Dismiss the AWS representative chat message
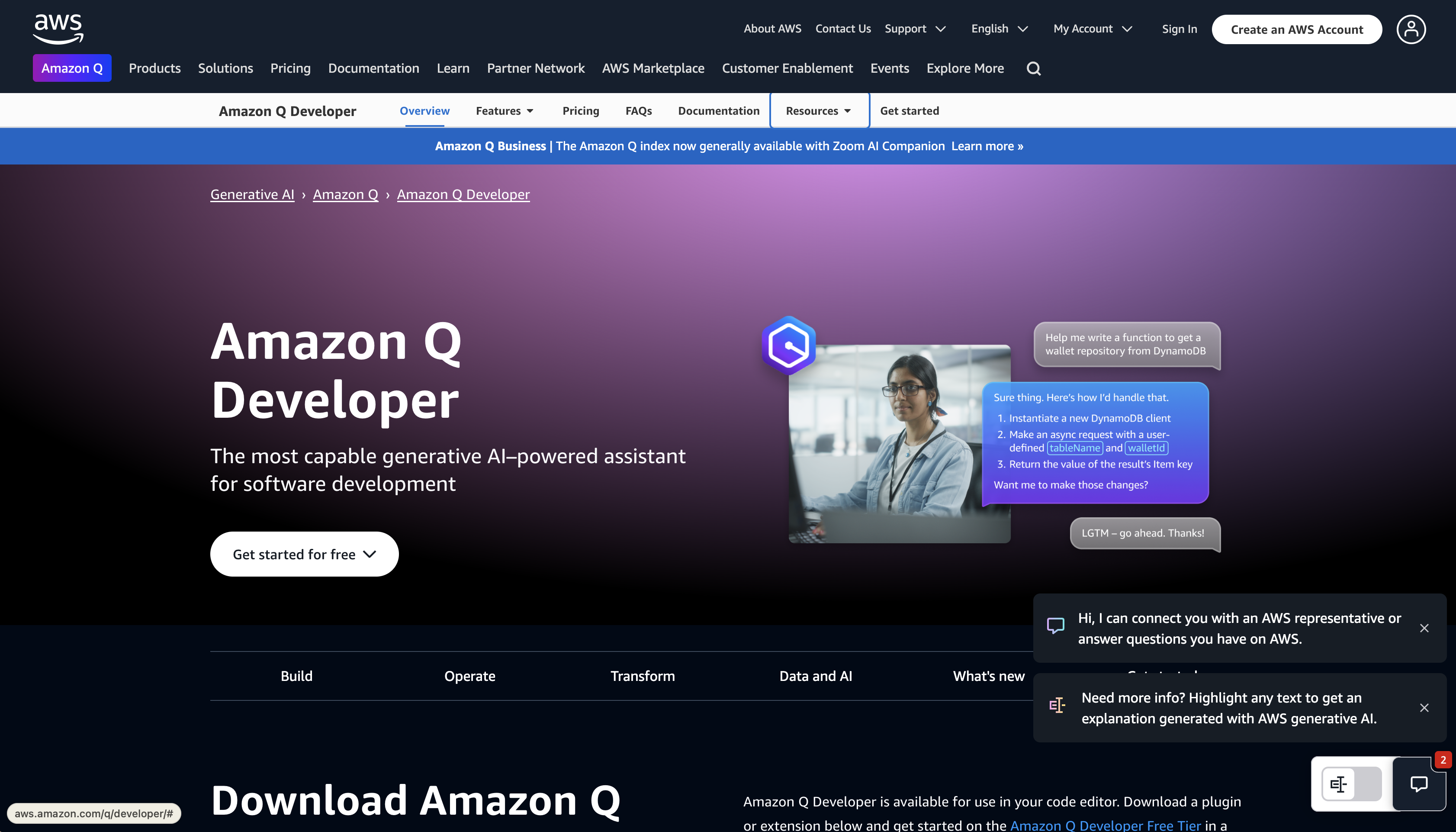Image resolution: width=1456 pixels, height=832 pixels. (1424, 628)
